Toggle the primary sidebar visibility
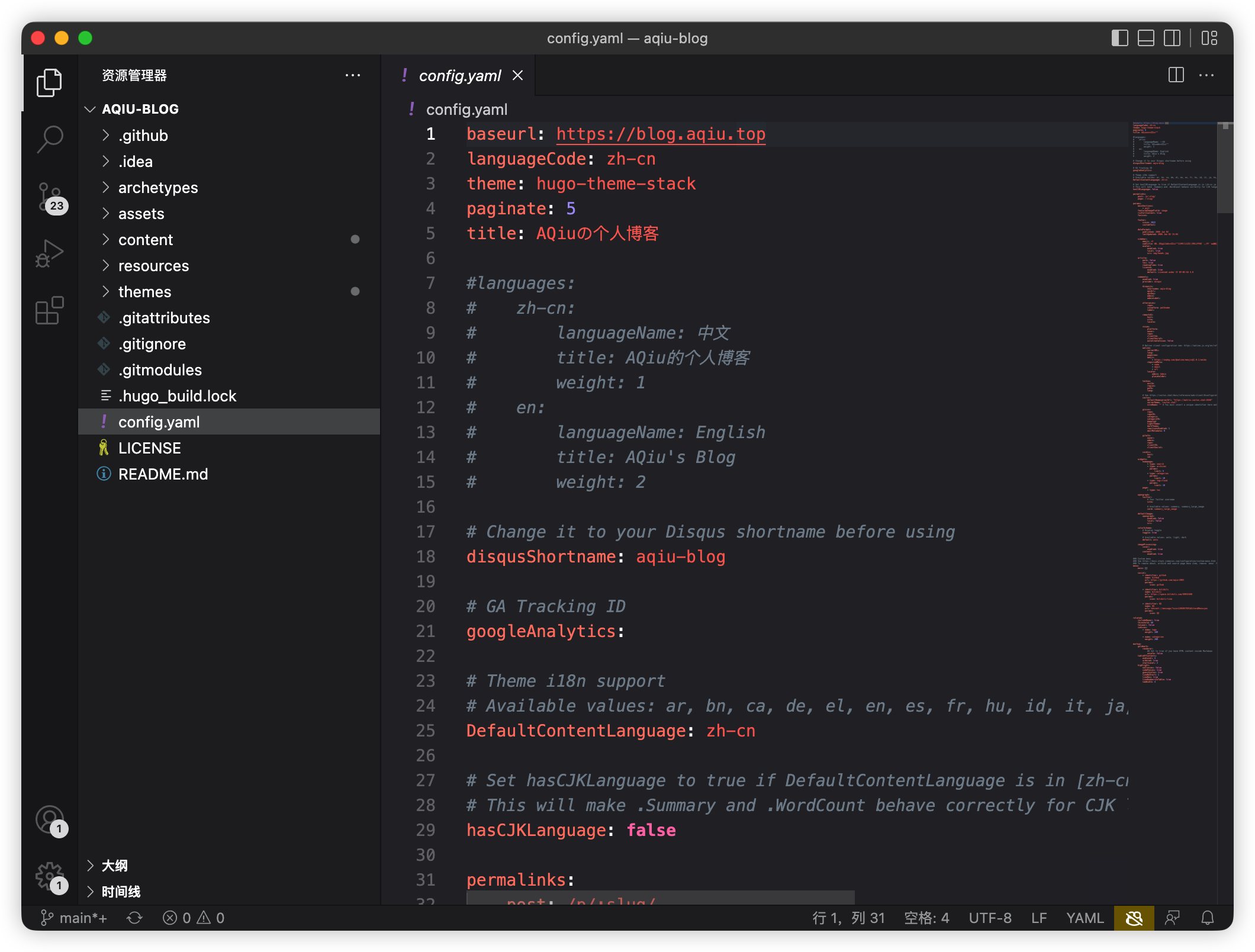The height and width of the screenshot is (952, 1255). [x=1120, y=38]
